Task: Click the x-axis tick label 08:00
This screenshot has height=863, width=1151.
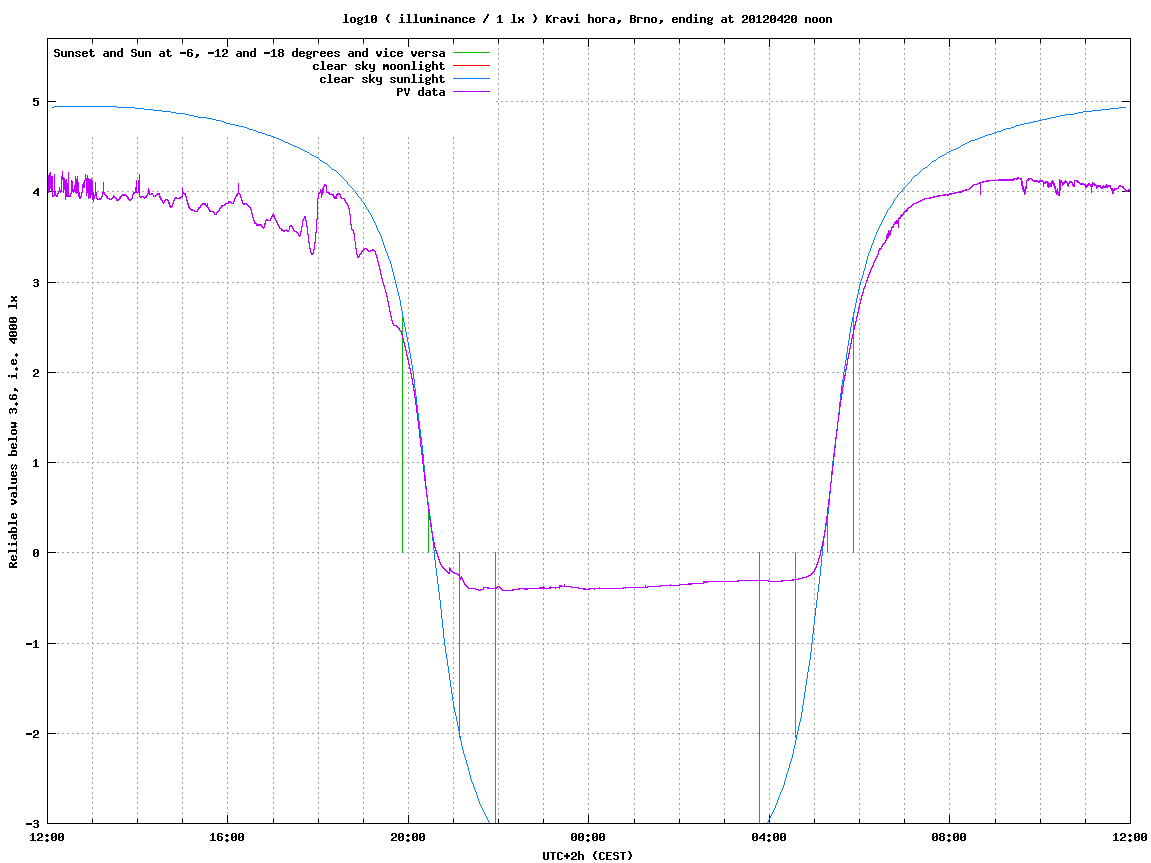Action: (949, 837)
